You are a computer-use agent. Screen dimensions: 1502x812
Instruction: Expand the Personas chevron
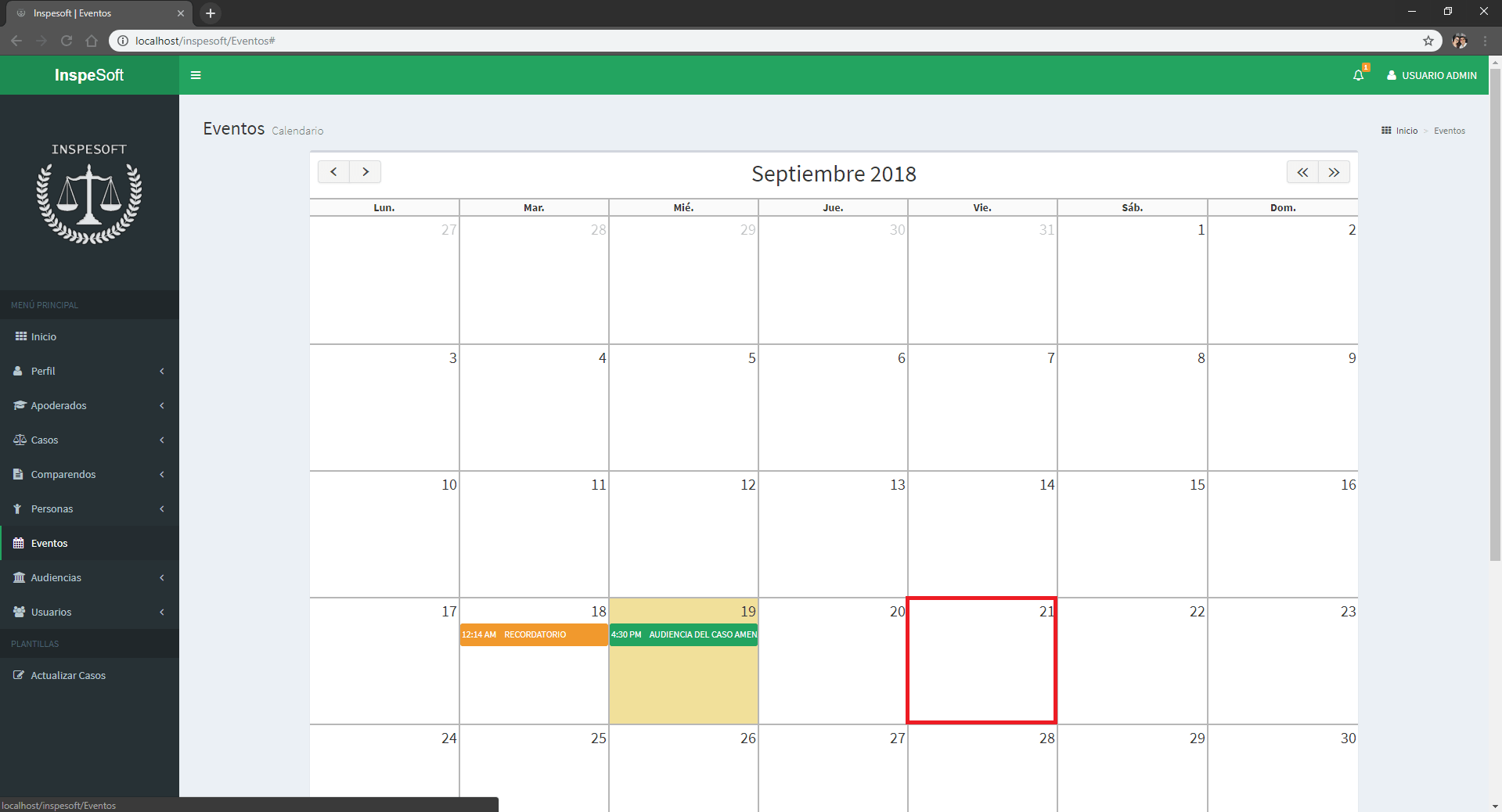click(x=162, y=508)
